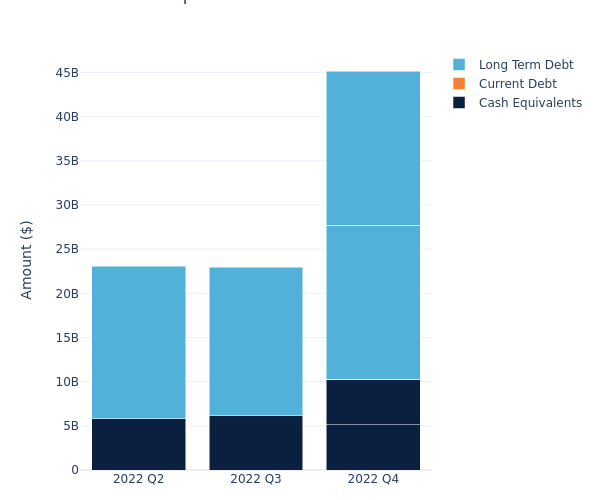Select the light blue segment of the 2022 Q2 bar

click(138, 342)
